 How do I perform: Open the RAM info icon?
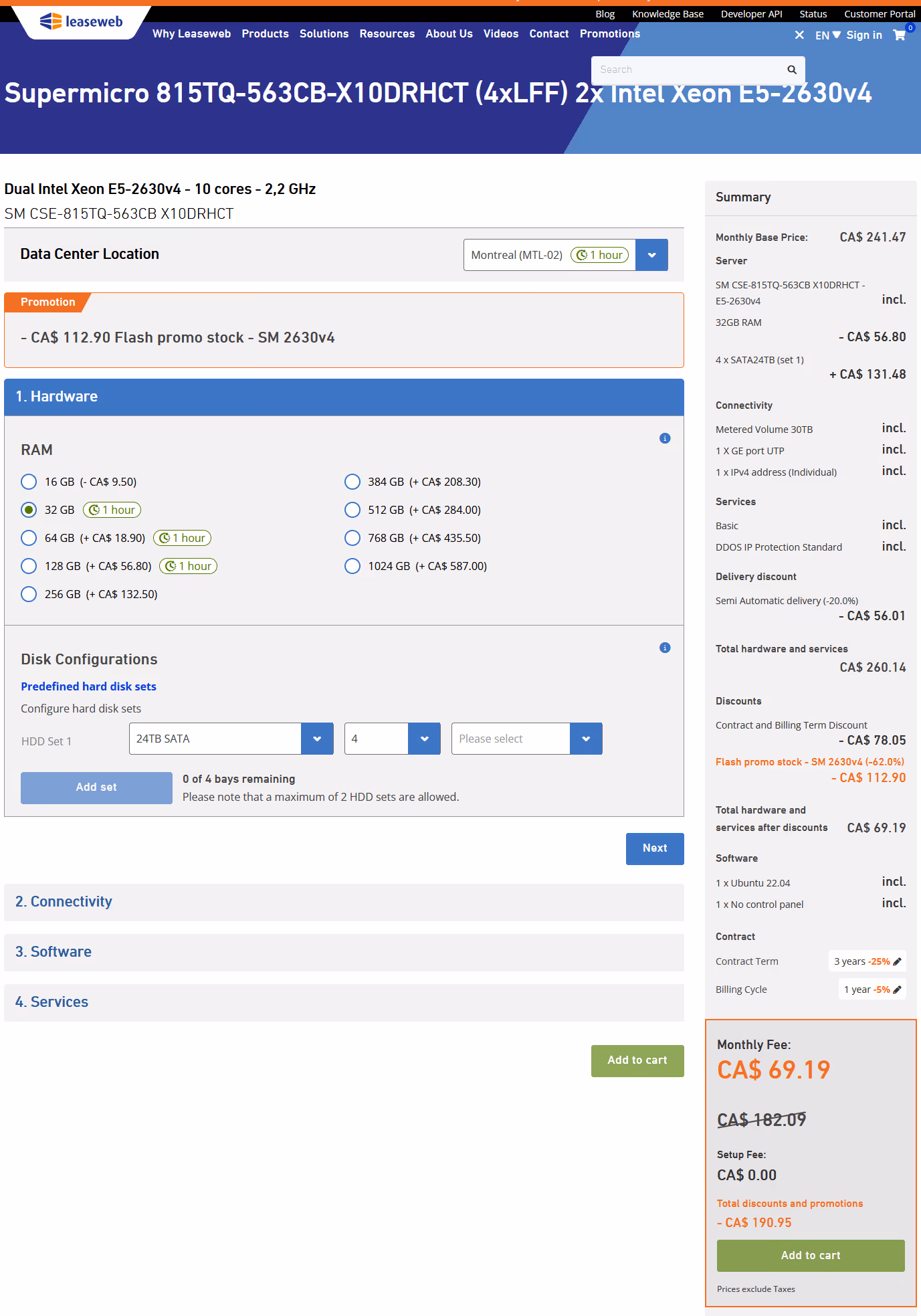click(x=665, y=438)
